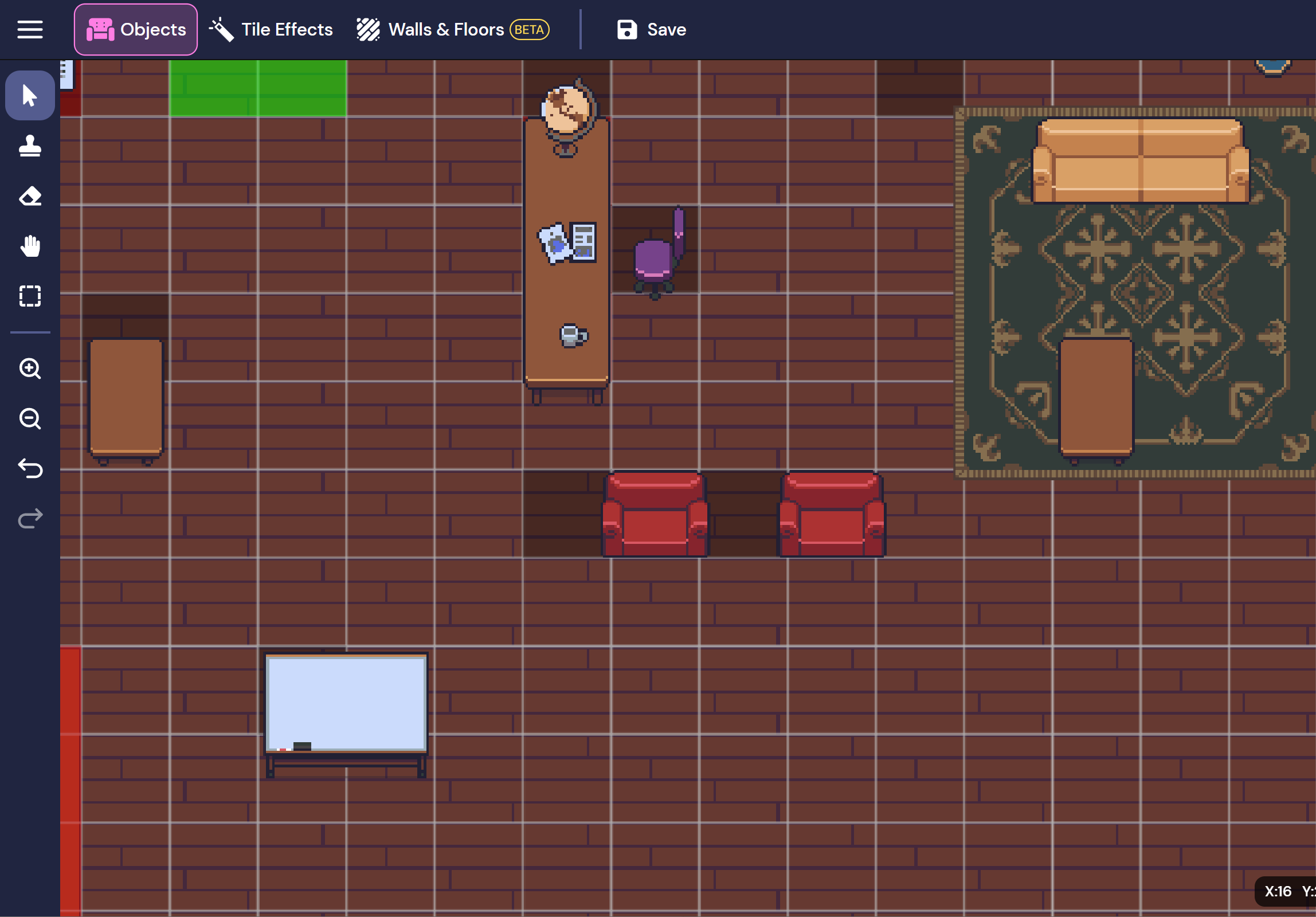1316x917 pixels.
Task: Switch to the Objects tab
Action: point(136,29)
